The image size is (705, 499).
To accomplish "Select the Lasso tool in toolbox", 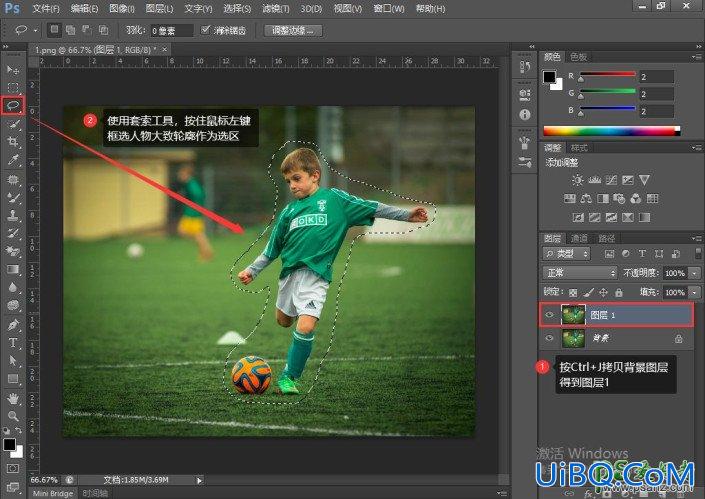I will click(x=13, y=105).
